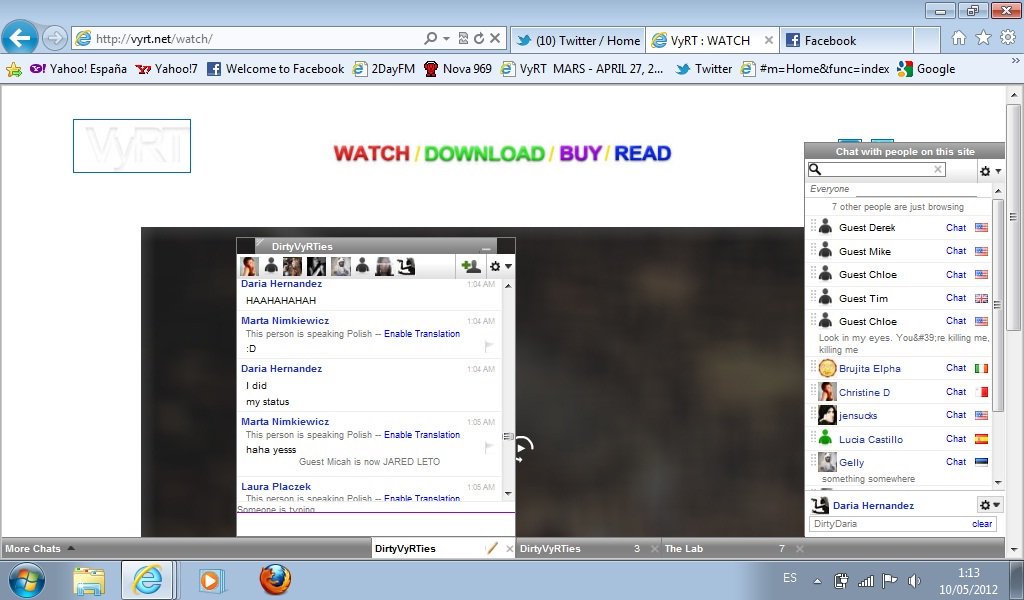Viewport: 1024px width, 600px height.
Task: Click Chat next to Guest Derek
Action: coord(955,227)
